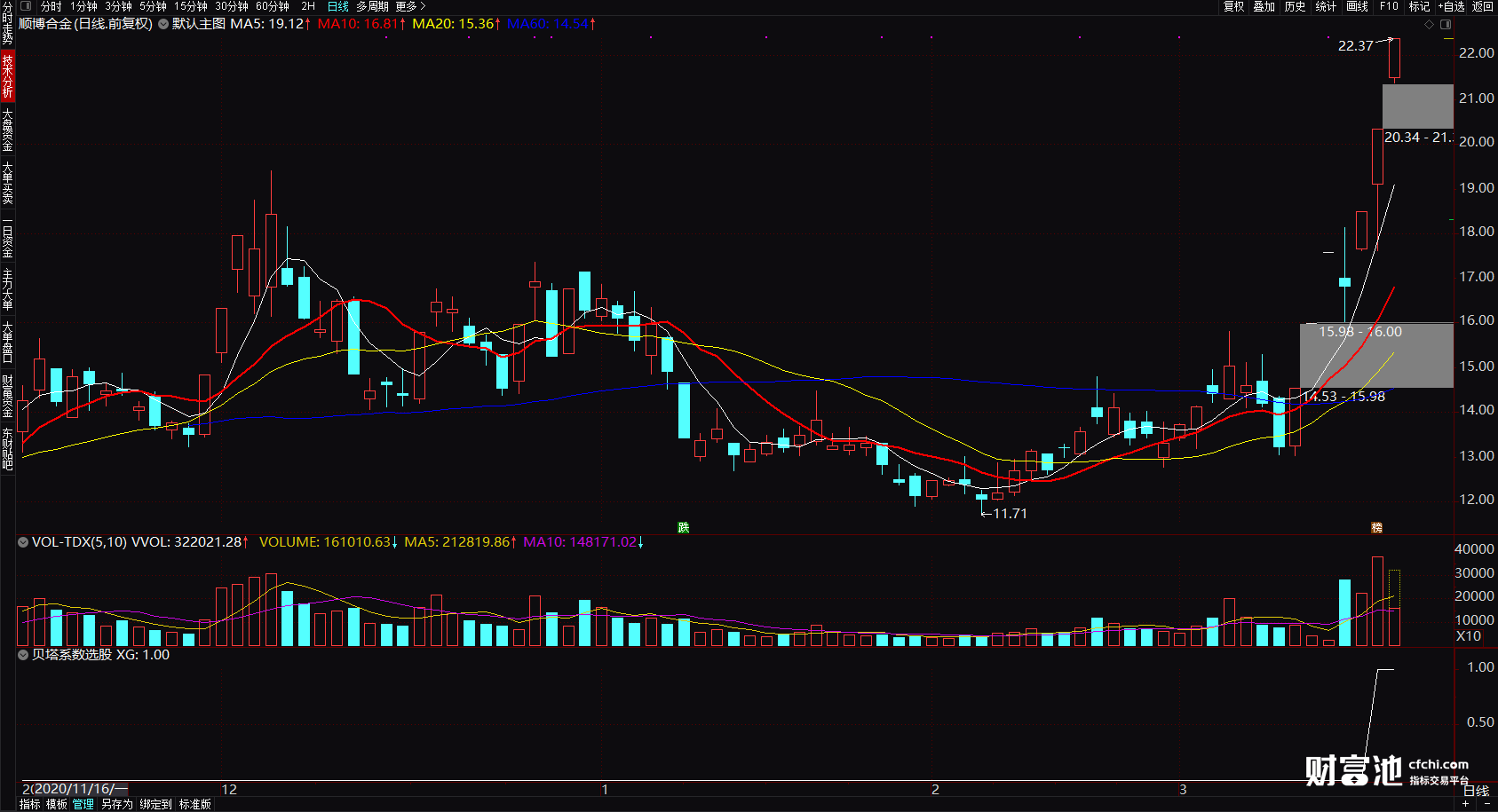The image size is (1498, 812).
Task: Open the 一日资金 sidebar tab
Action: tap(7, 237)
